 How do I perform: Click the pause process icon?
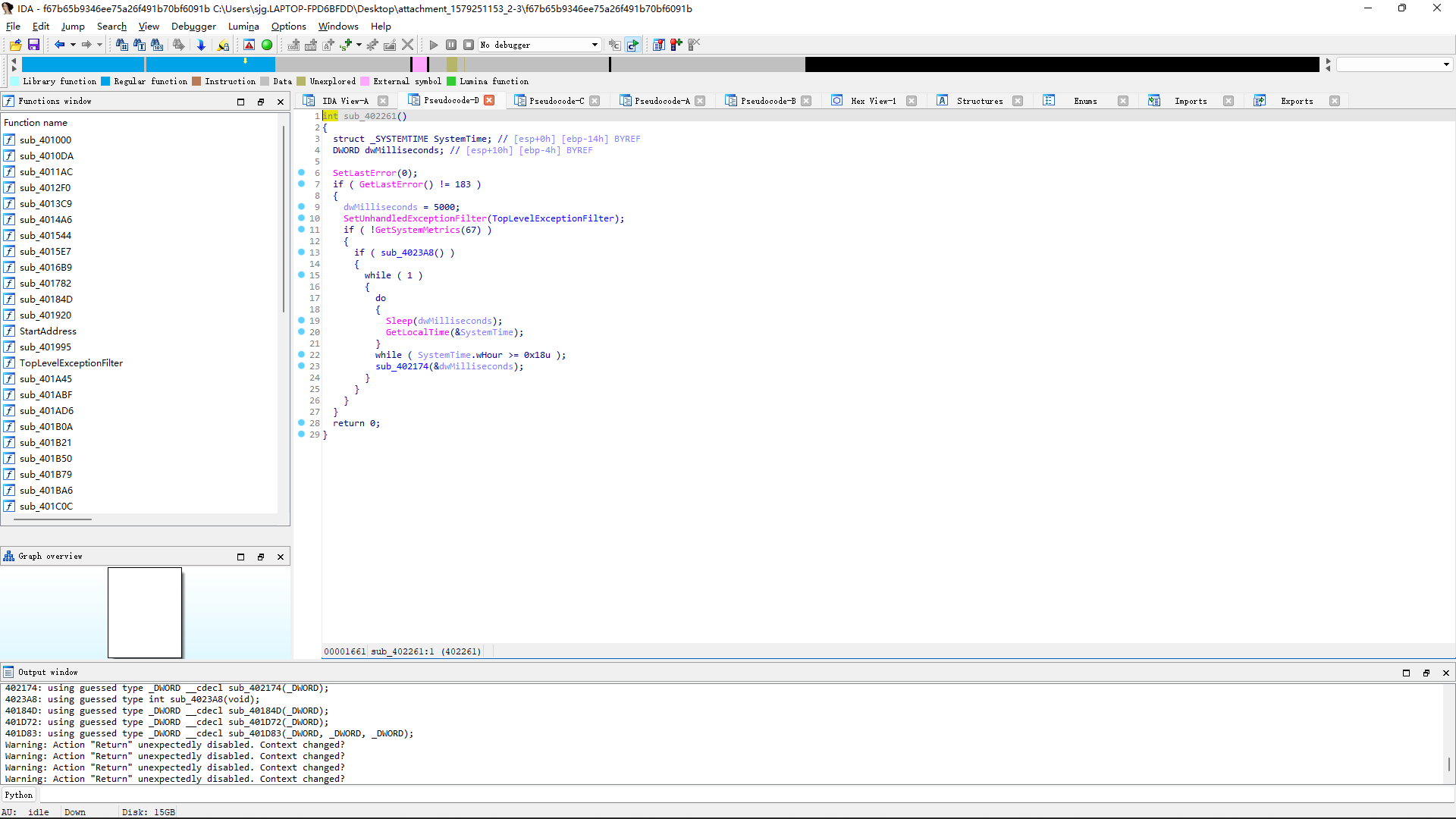(x=451, y=45)
